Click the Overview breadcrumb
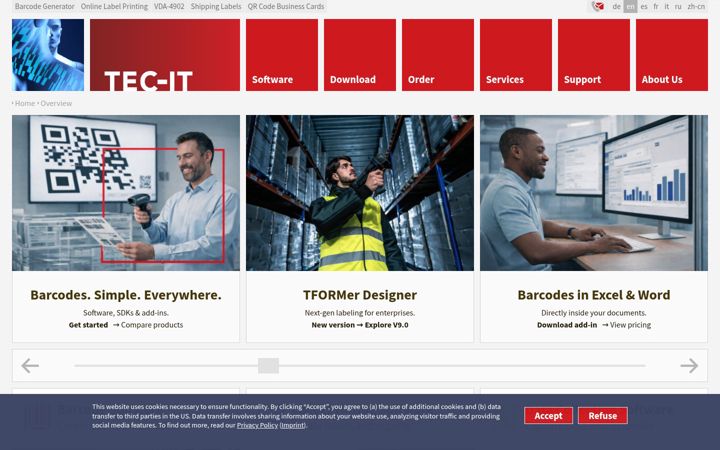 (56, 103)
